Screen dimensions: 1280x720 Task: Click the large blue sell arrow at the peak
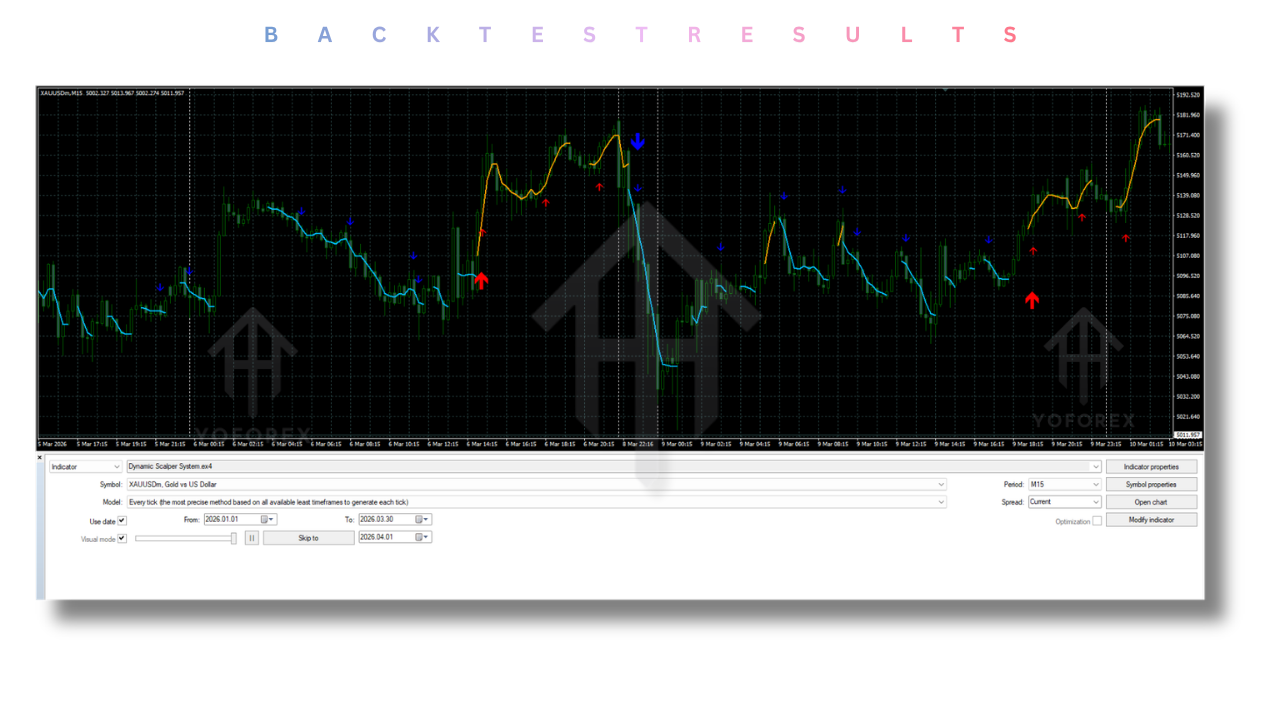tap(638, 142)
